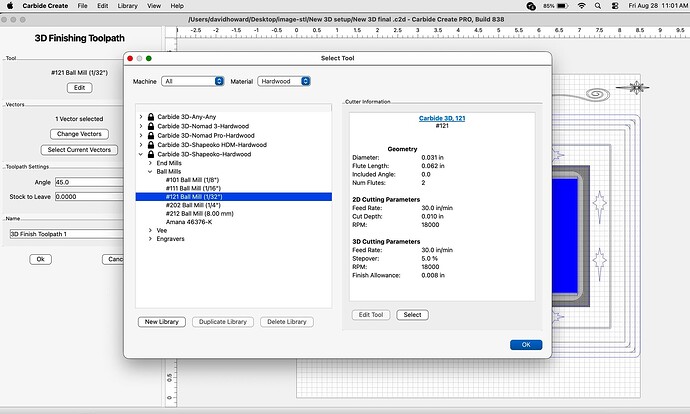The image size is (690, 414).
Task: Open the Apple menu
Action: (x=10, y=6)
